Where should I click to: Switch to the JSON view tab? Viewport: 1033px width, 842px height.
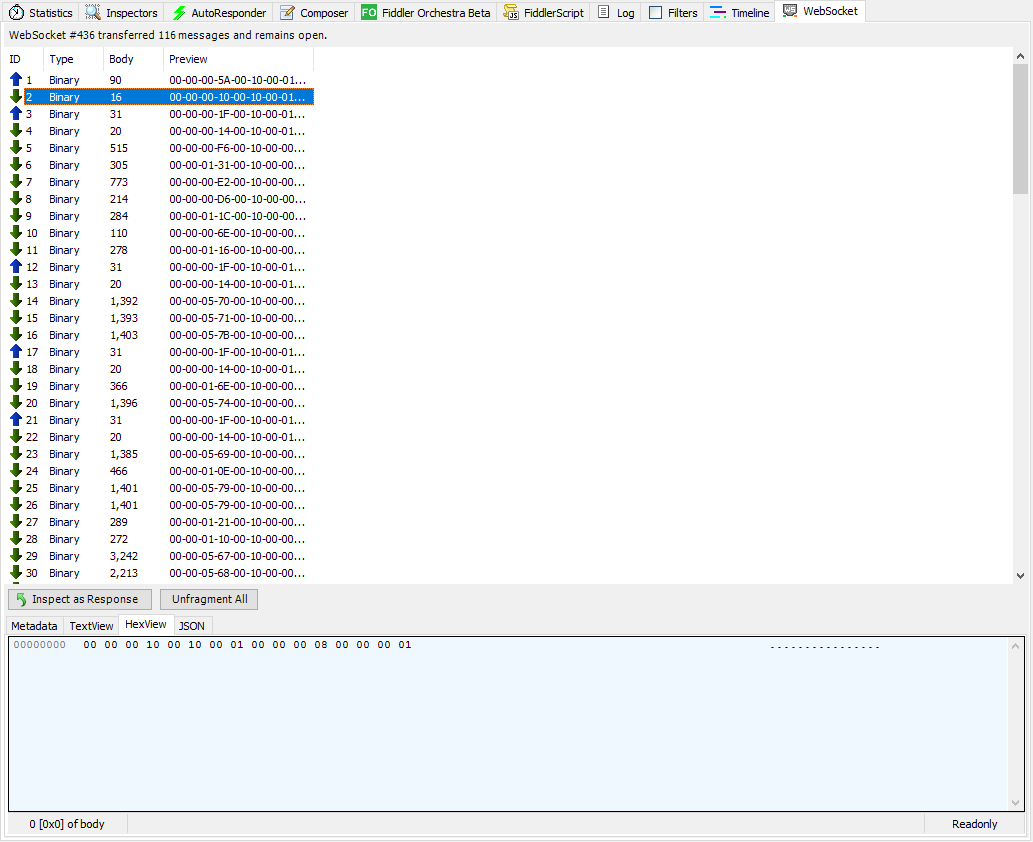pyautogui.click(x=192, y=626)
